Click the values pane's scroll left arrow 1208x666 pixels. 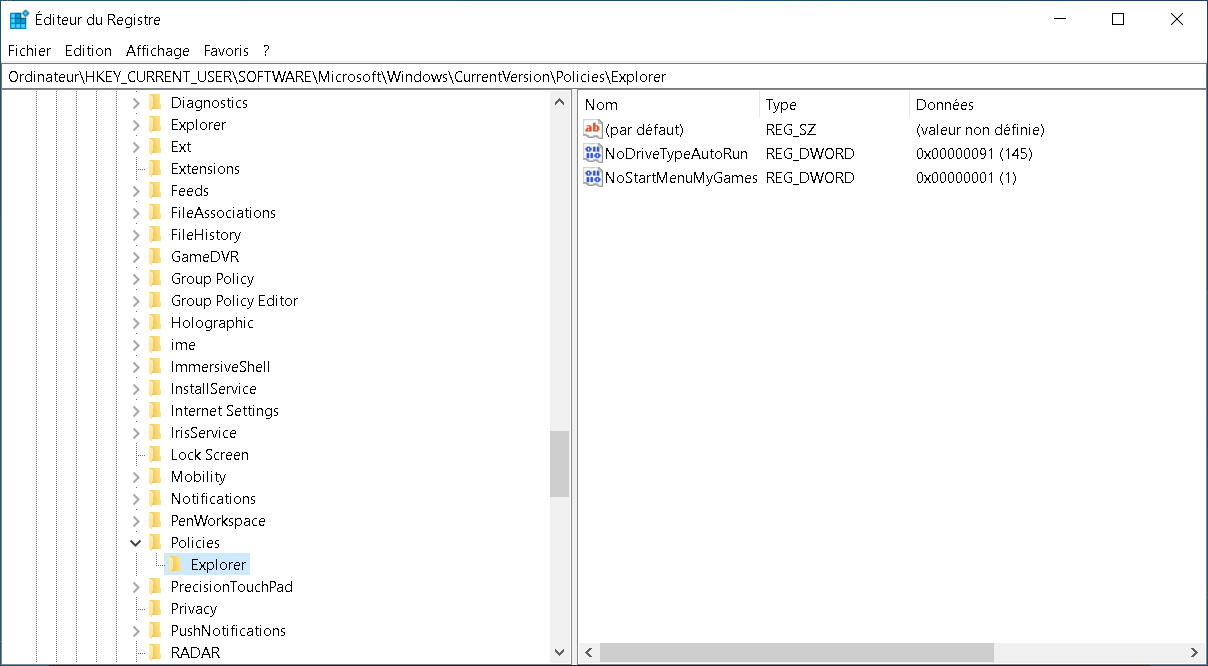[589, 653]
